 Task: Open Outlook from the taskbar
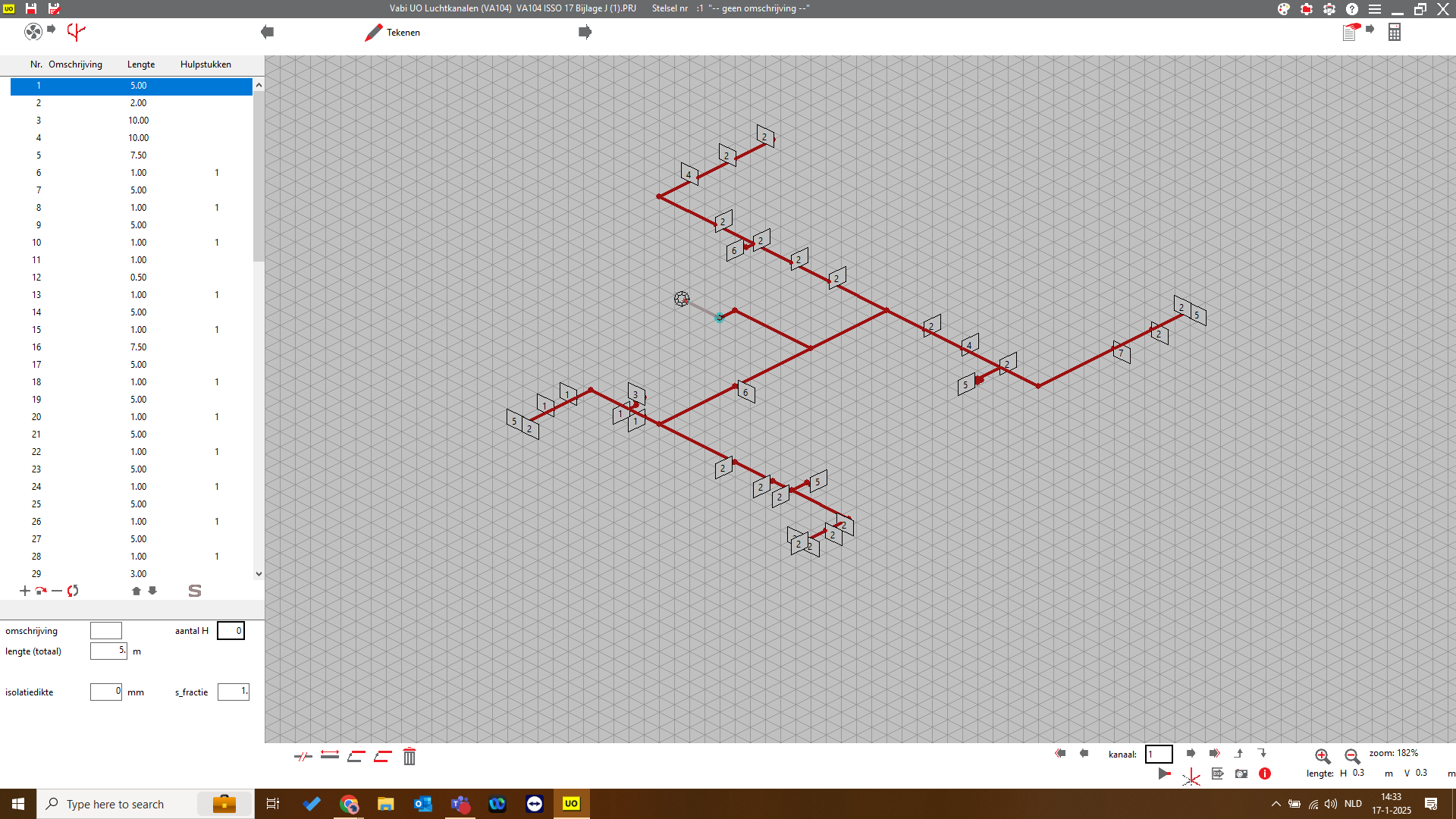click(422, 804)
